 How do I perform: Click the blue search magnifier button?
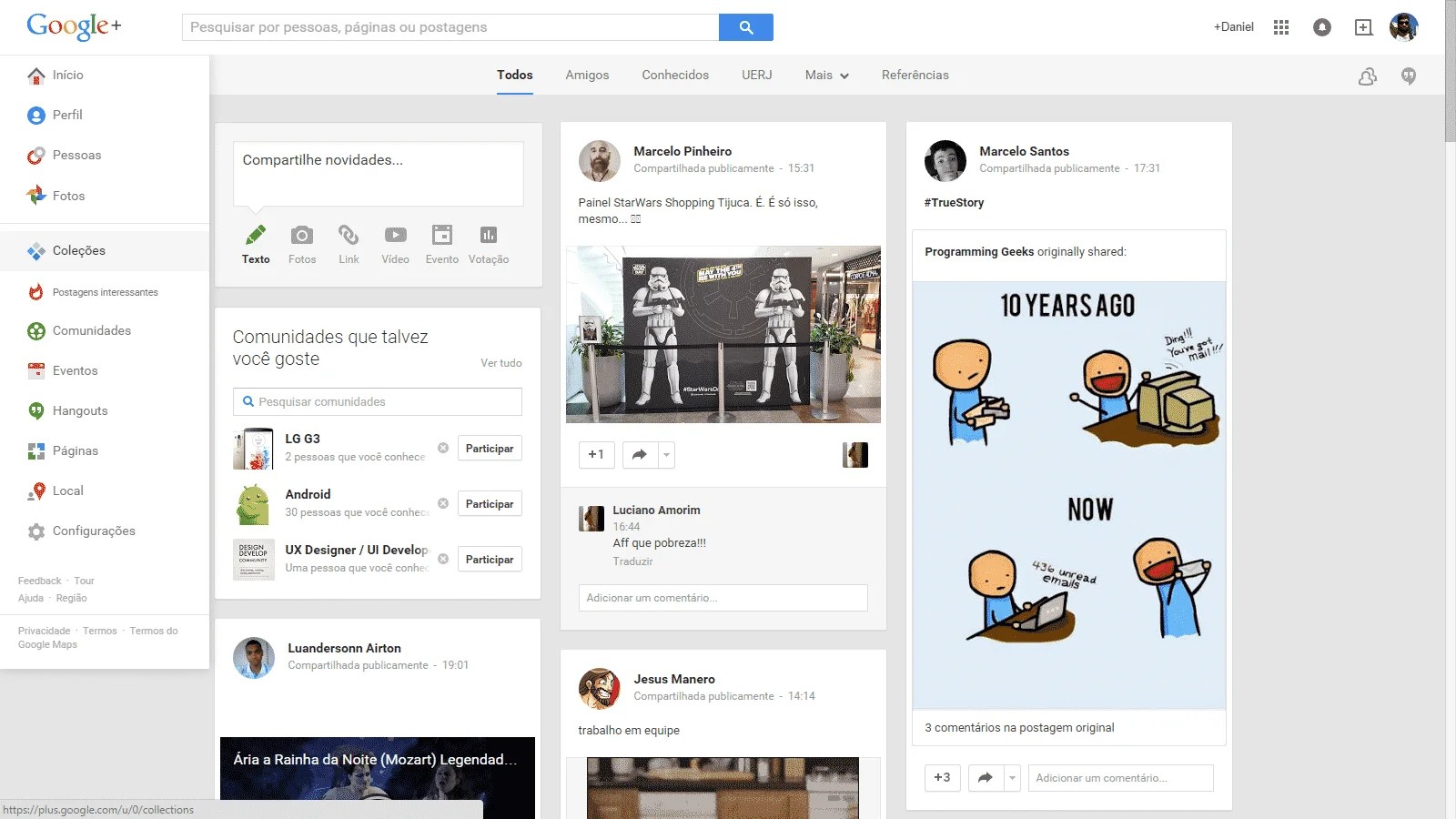coord(746,27)
